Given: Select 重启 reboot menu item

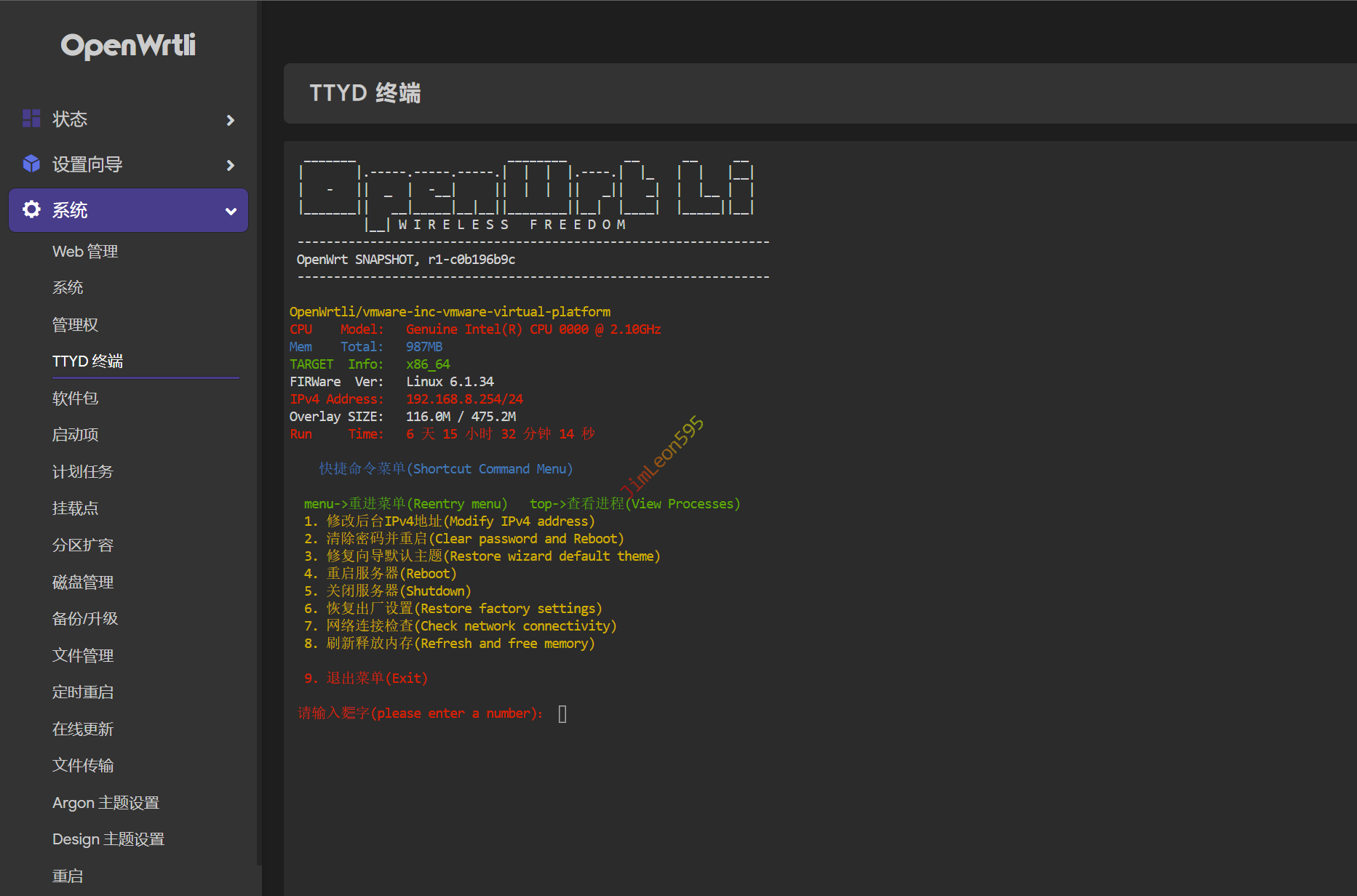Looking at the screenshot, I should pyautogui.click(x=68, y=876).
